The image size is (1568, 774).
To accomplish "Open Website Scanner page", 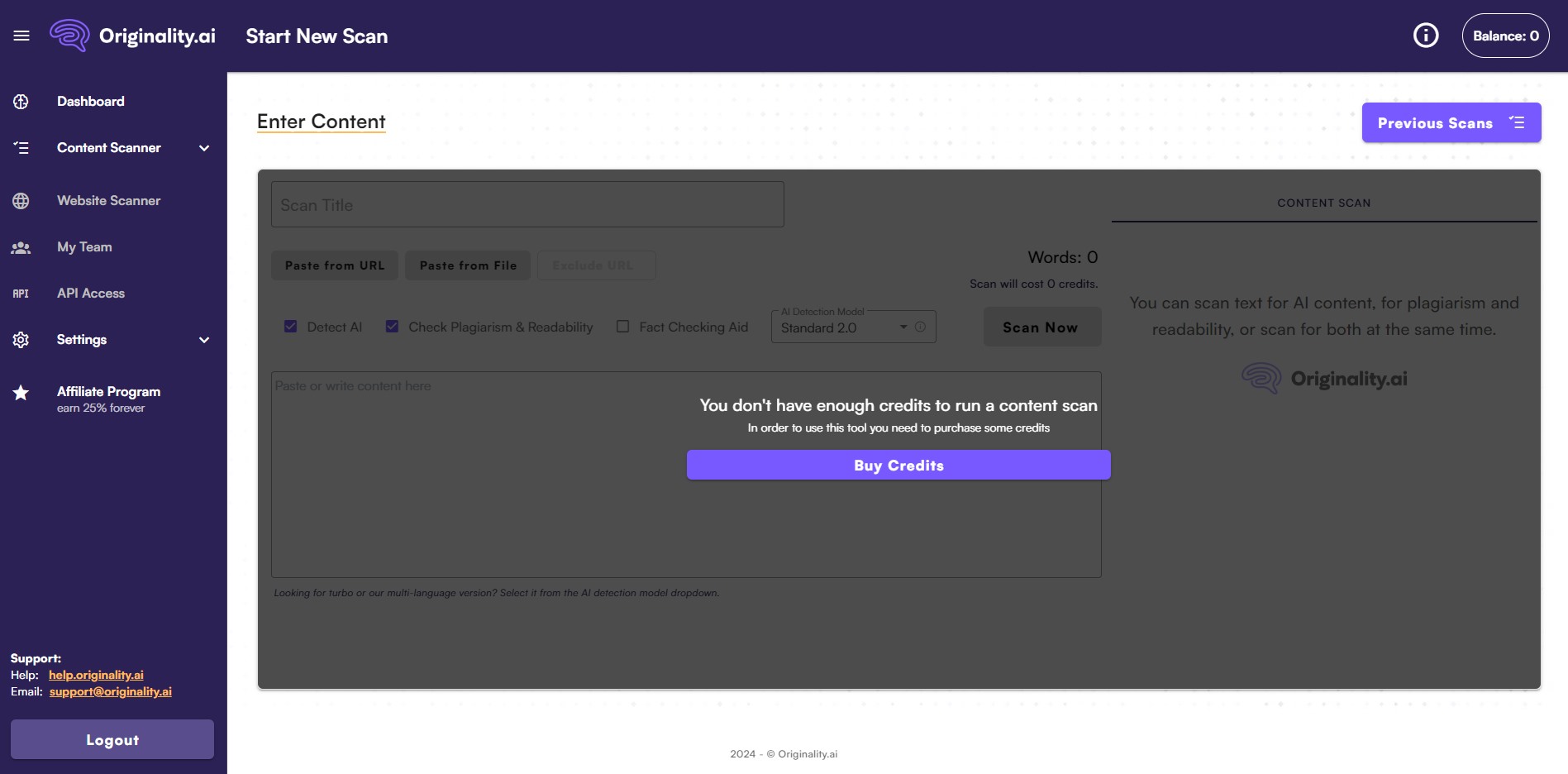I will click(x=109, y=201).
